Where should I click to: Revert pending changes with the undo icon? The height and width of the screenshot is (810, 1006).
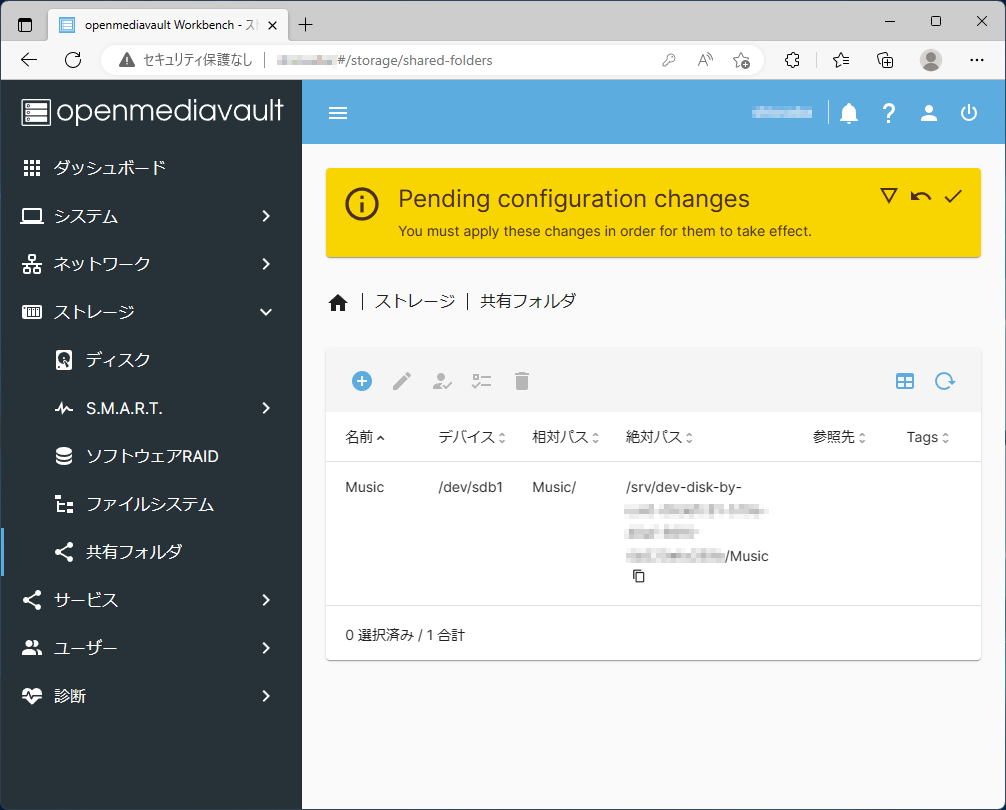click(920, 196)
